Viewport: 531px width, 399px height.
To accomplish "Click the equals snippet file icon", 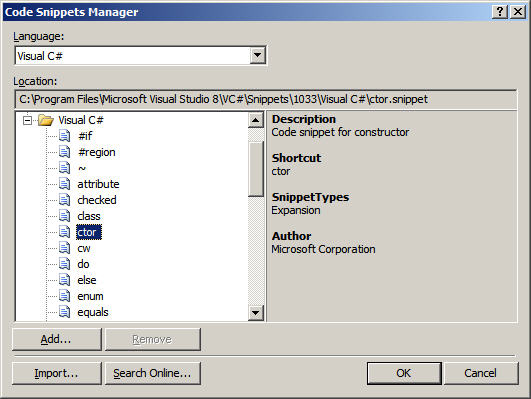I will (65, 312).
